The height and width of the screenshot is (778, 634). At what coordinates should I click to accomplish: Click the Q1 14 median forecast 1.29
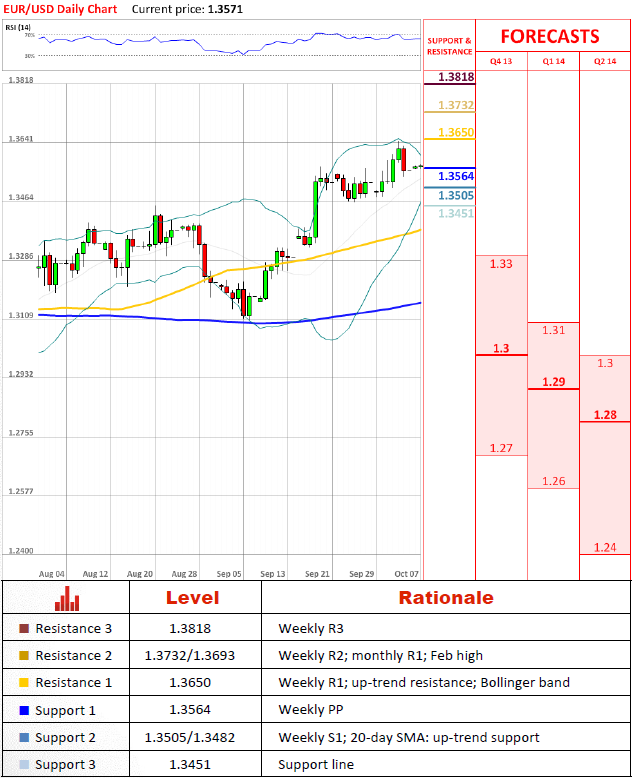tap(554, 382)
